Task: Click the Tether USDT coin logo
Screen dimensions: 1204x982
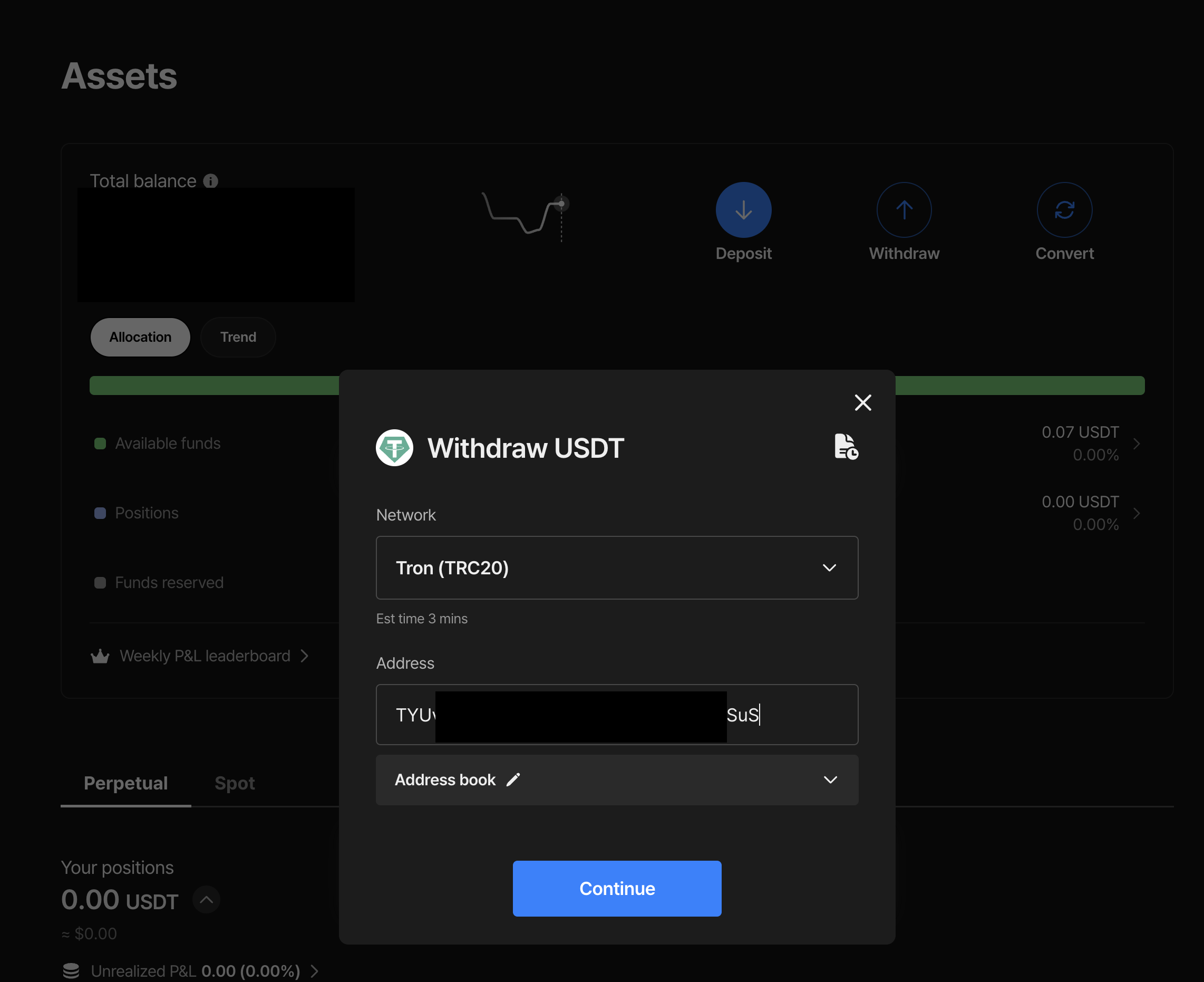Action: click(x=394, y=447)
